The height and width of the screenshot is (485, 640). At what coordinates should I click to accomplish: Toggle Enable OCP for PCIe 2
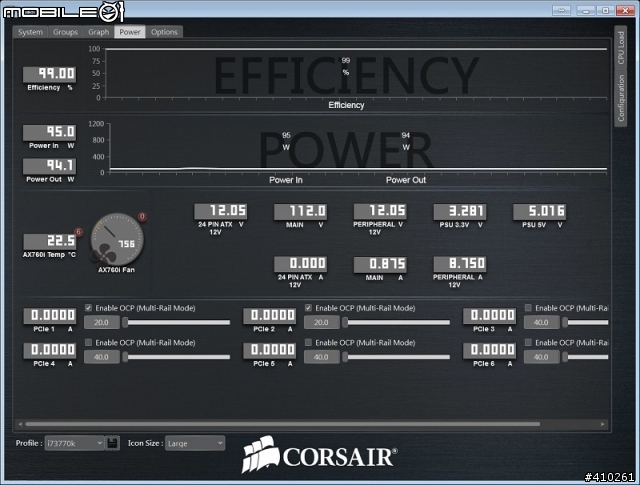click(309, 308)
